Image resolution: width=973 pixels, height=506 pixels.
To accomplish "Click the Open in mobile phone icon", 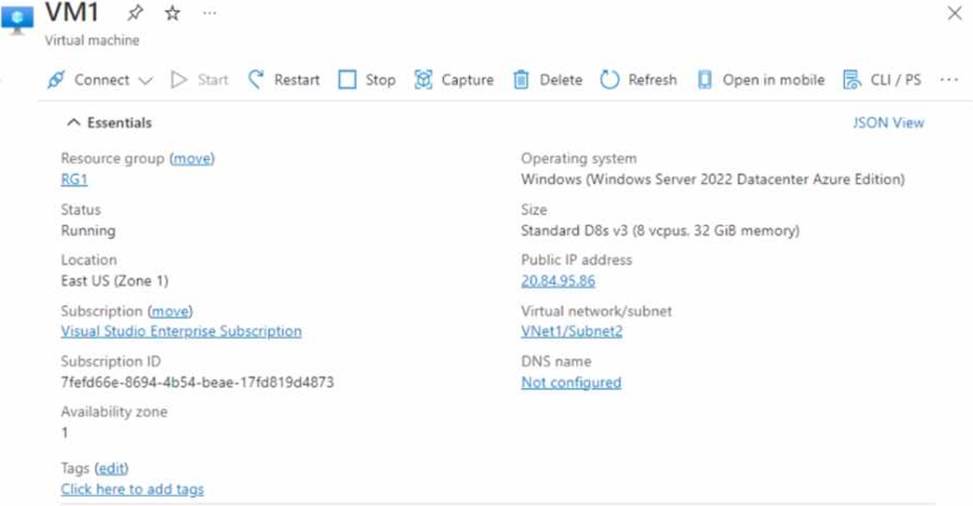I will coord(704,80).
